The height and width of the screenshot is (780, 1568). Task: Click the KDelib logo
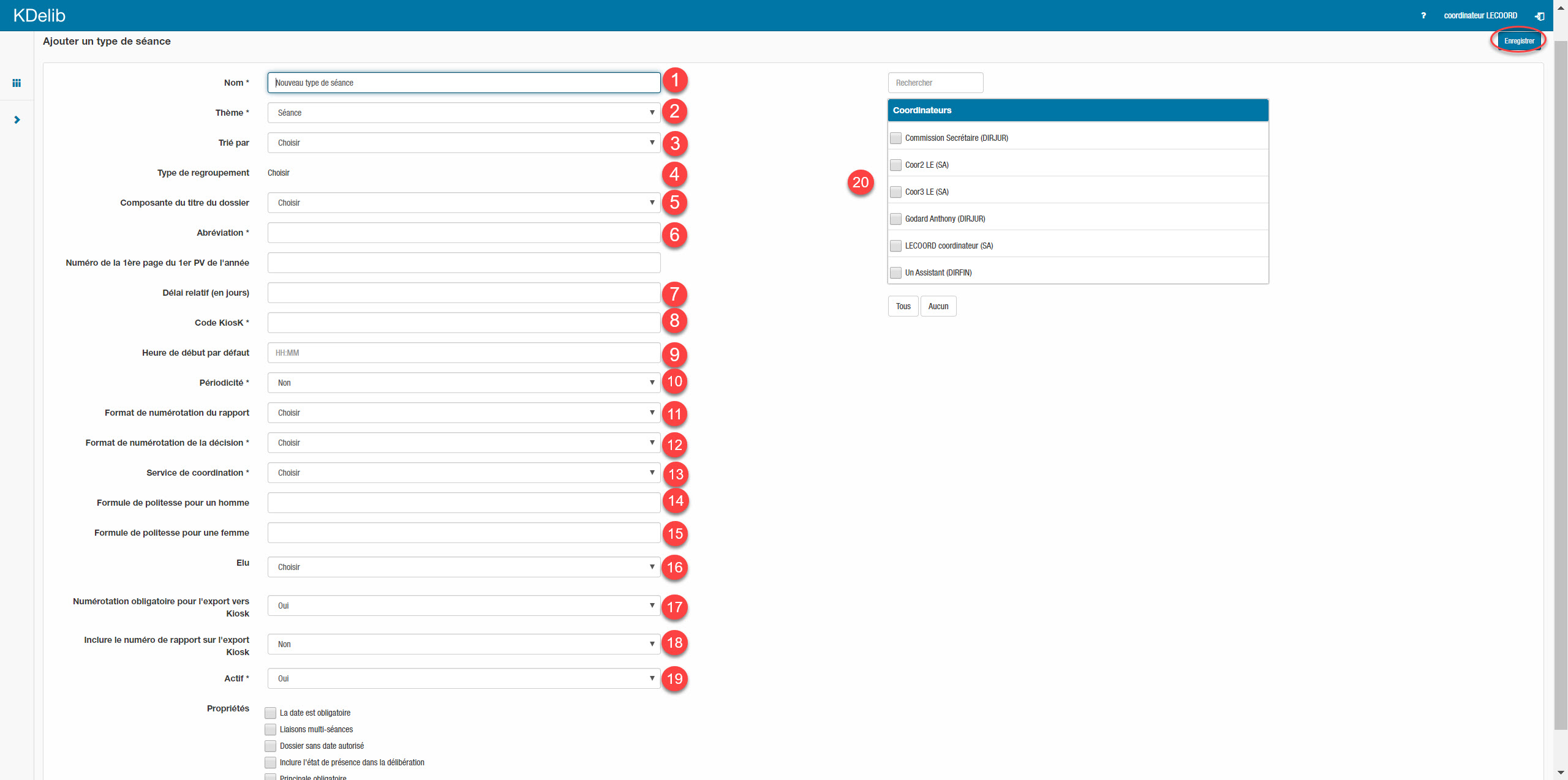pos(39,15)
